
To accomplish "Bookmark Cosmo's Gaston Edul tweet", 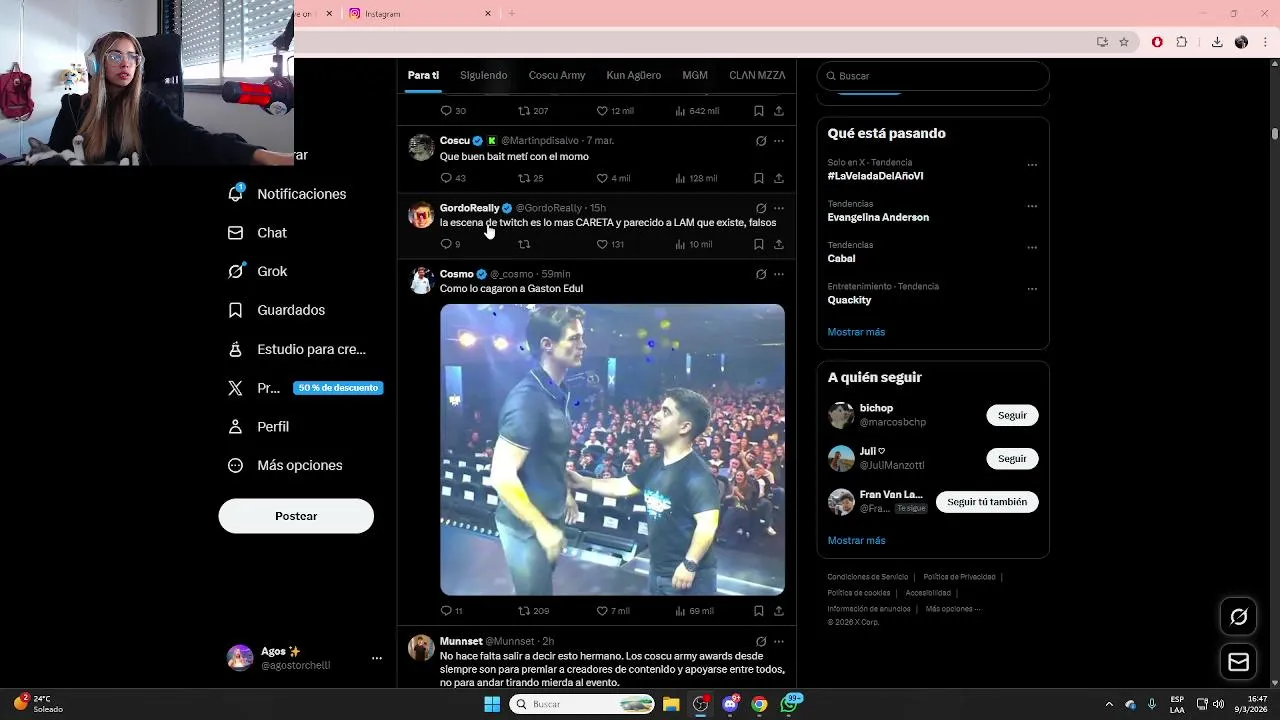I will click(759, 610).
